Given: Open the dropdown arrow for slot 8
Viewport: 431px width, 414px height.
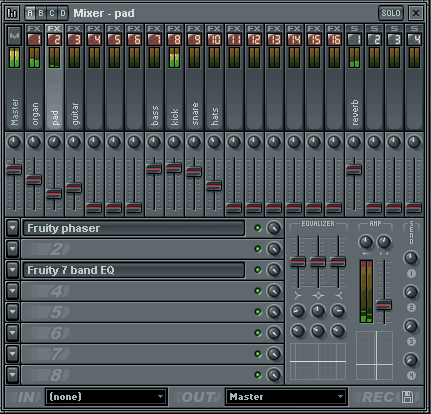Looking at the screenshot, I should click(x=13, y=375).
